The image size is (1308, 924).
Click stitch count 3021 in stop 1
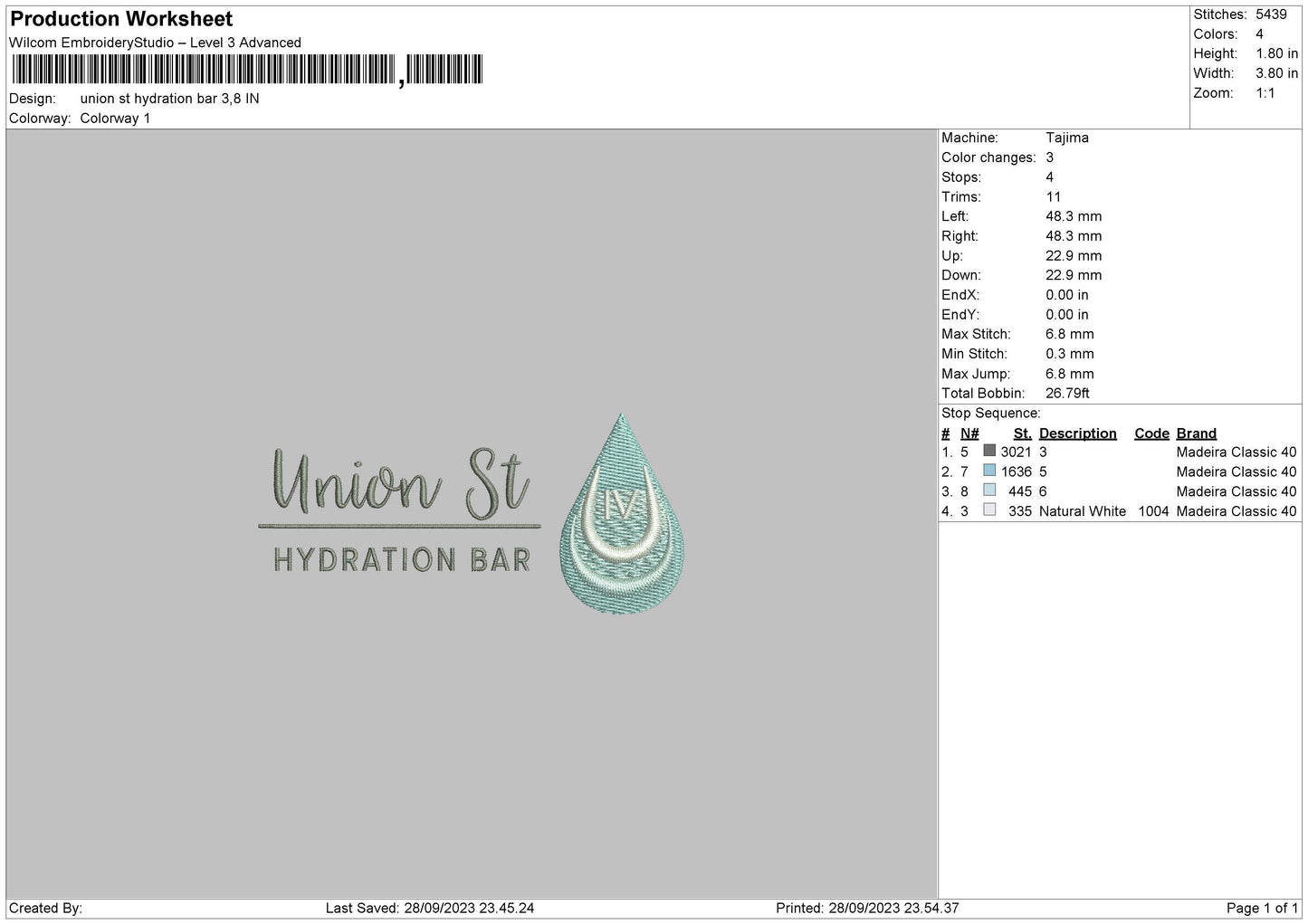pos(1016,452)
